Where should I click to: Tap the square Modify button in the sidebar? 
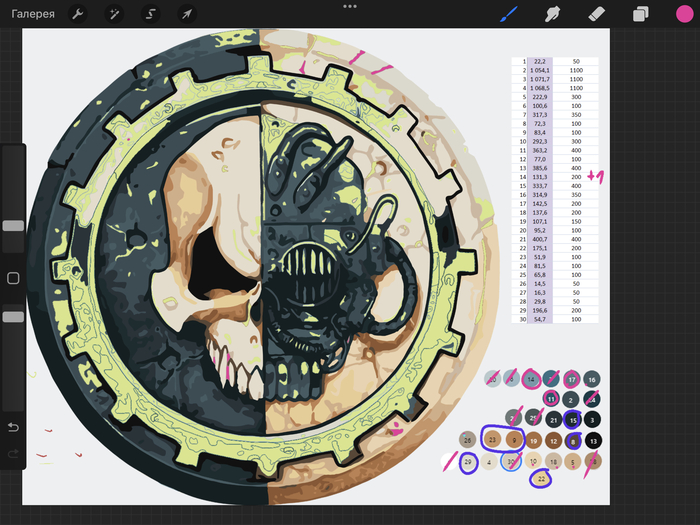13,278
